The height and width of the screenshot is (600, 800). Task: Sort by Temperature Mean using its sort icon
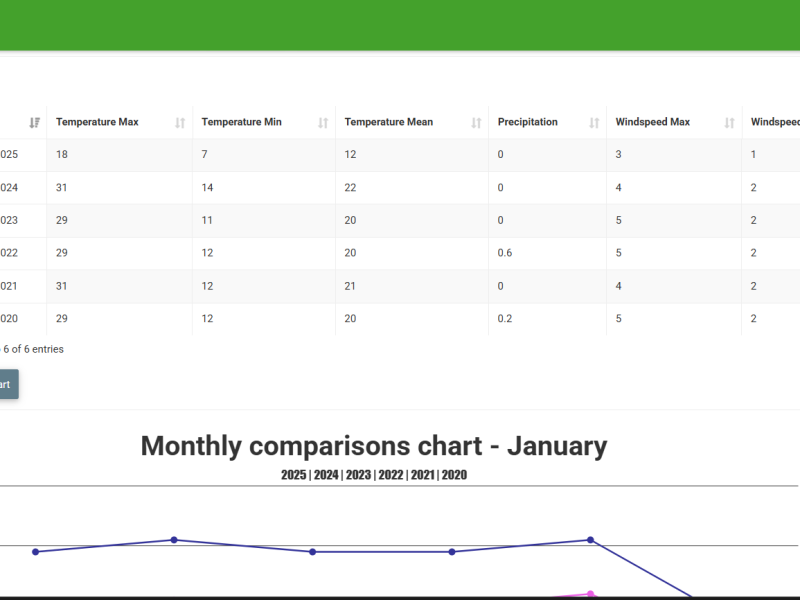(x=476, y=123)
